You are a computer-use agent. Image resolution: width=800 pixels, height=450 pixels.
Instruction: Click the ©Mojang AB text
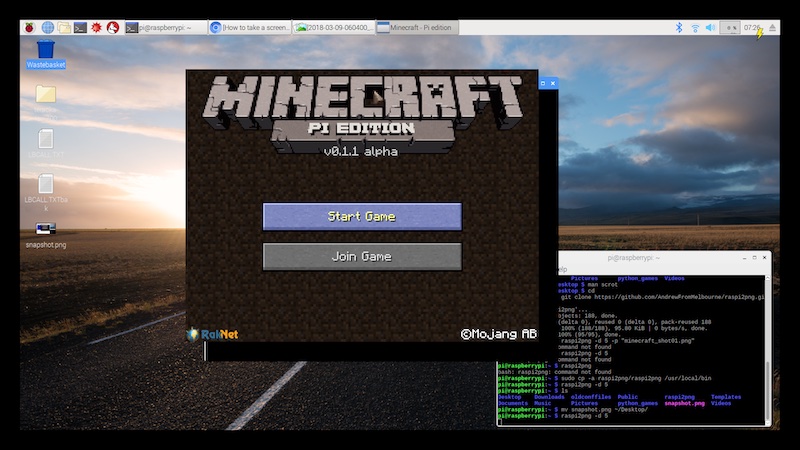coord(498,334)
